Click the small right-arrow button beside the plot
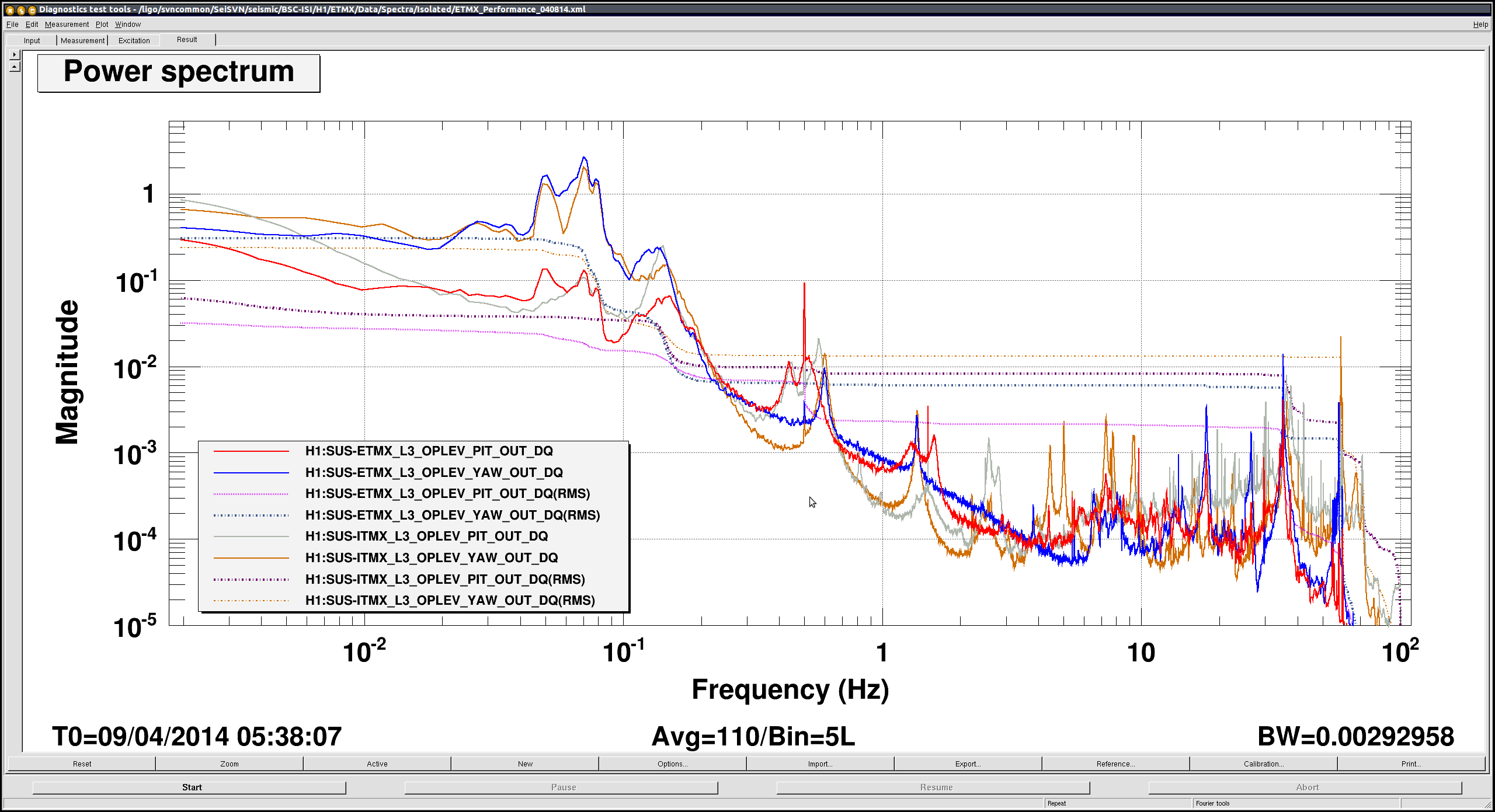 click(15, 55)
